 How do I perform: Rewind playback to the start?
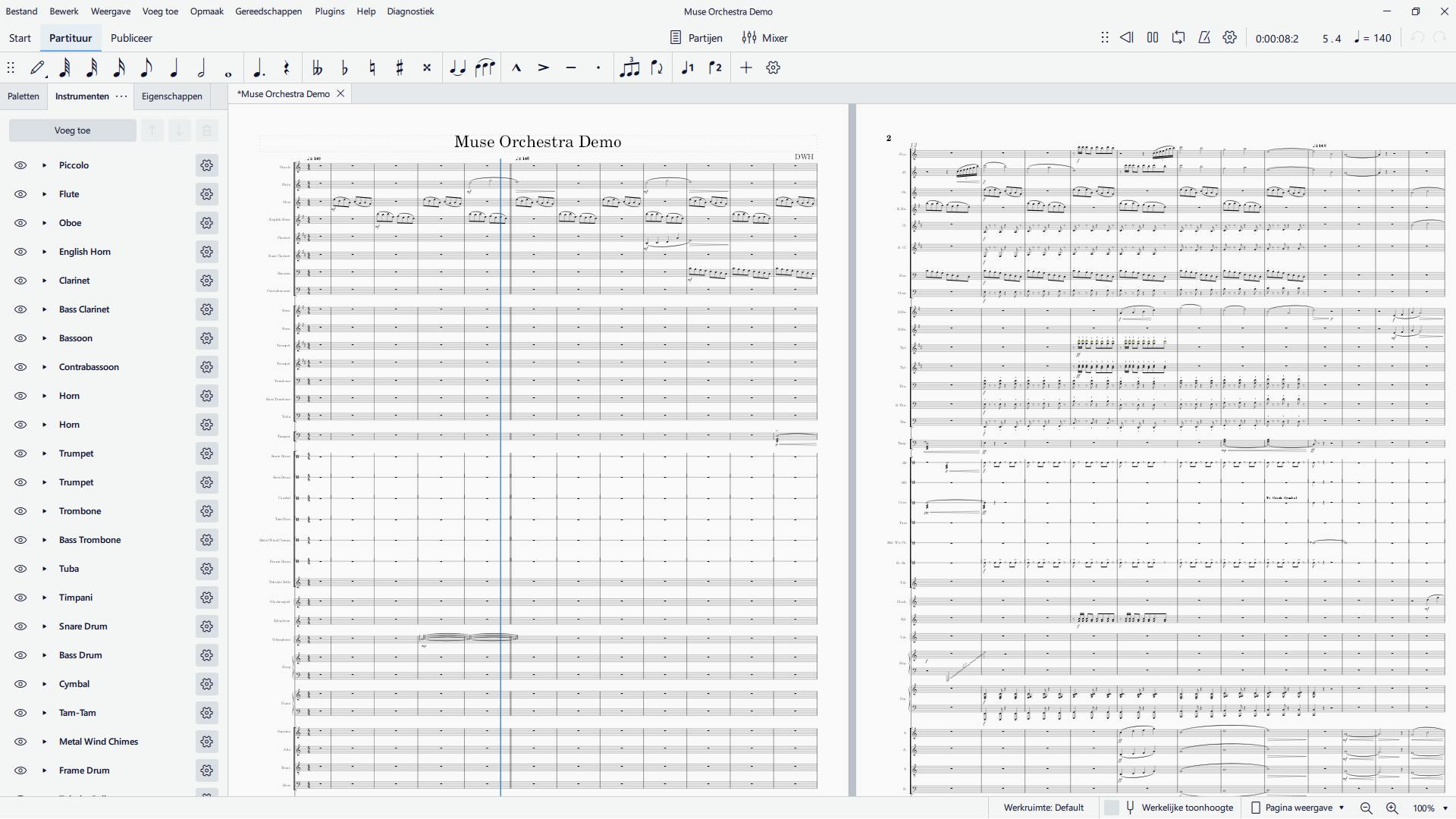[x=1127, y=38]
